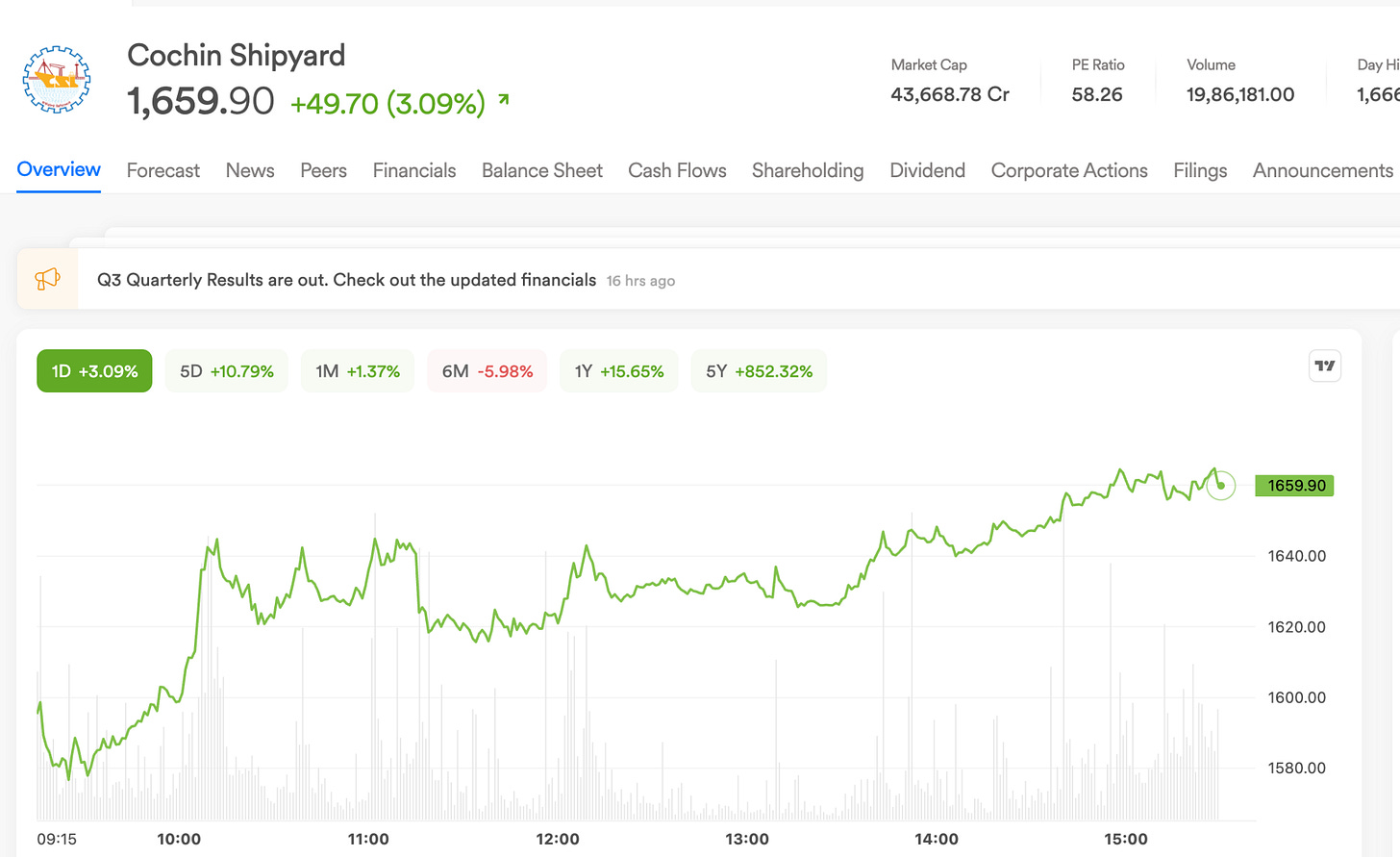Screen dimensions: 1400x857
Task: Open the Shareholding tab
Action: pyautogui.click(x=808, y=170)
